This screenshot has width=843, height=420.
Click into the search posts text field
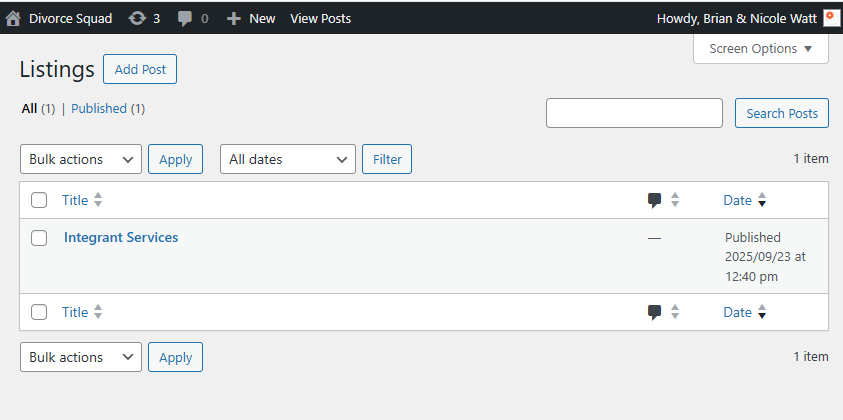[x=634, y=113]
